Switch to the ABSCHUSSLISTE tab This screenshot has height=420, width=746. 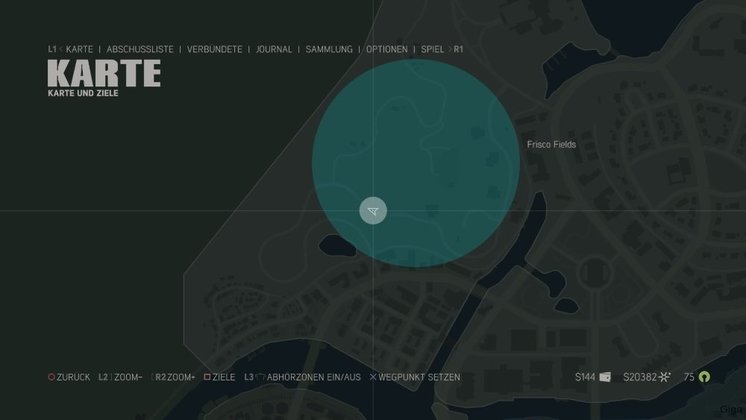pos(140,49)
